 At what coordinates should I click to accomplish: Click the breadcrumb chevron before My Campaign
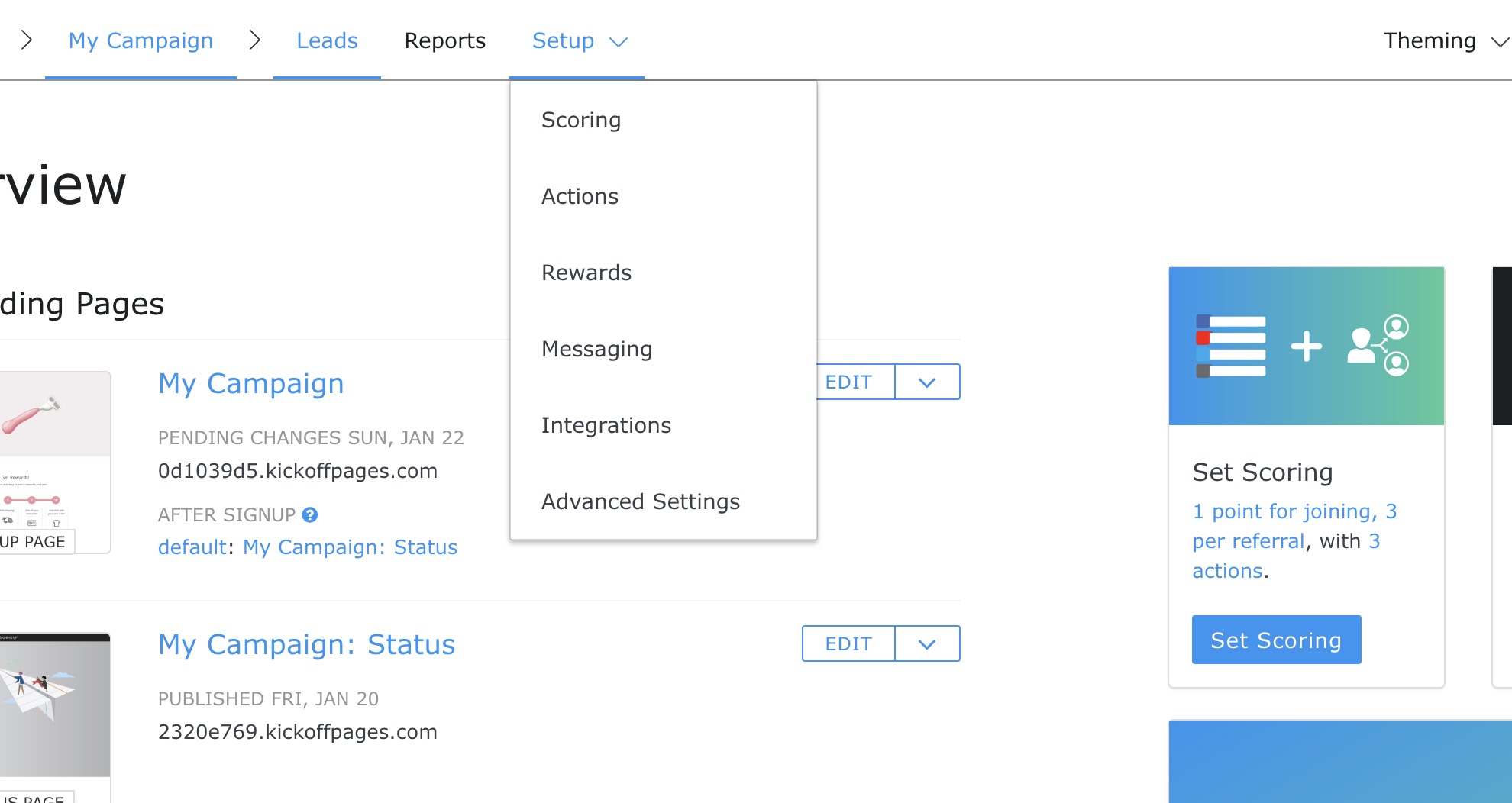pos(27,40)
